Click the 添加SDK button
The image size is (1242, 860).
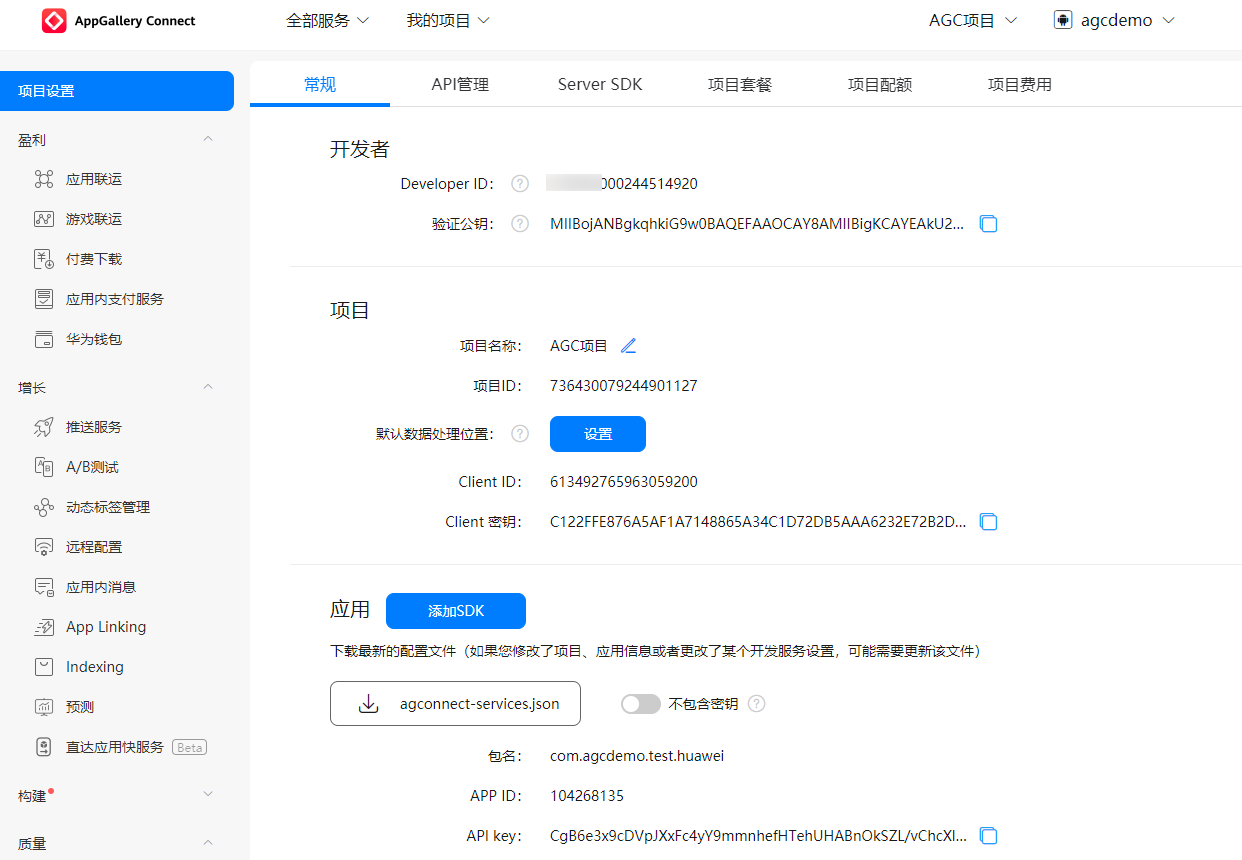click(x=455, y=611)
